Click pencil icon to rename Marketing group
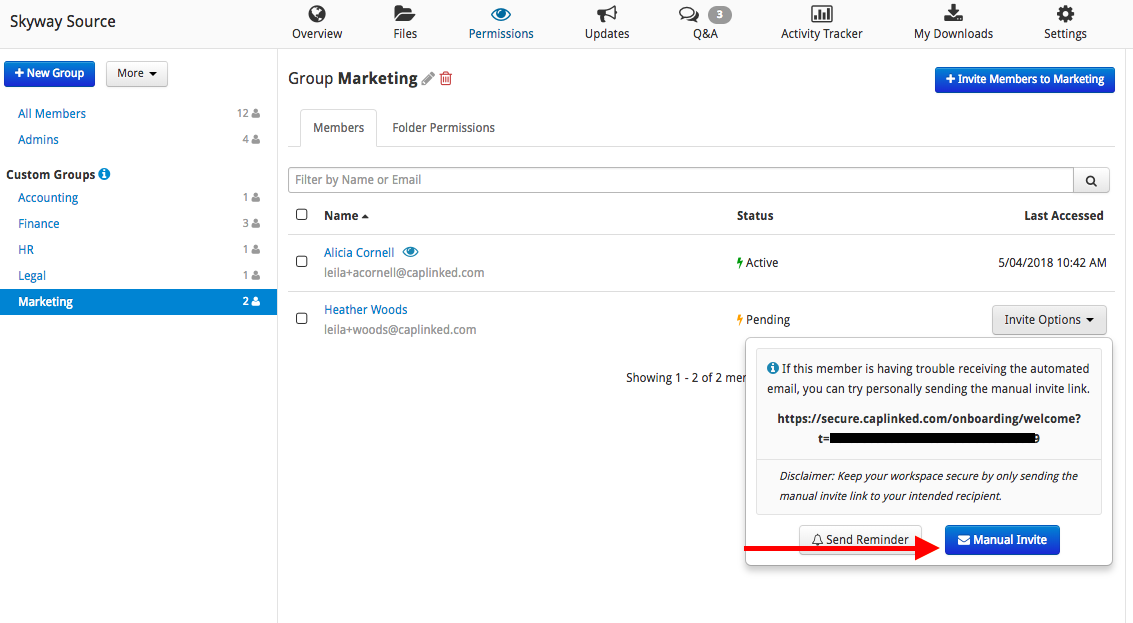Viewport: 1133px width, 623px height. 428,79
